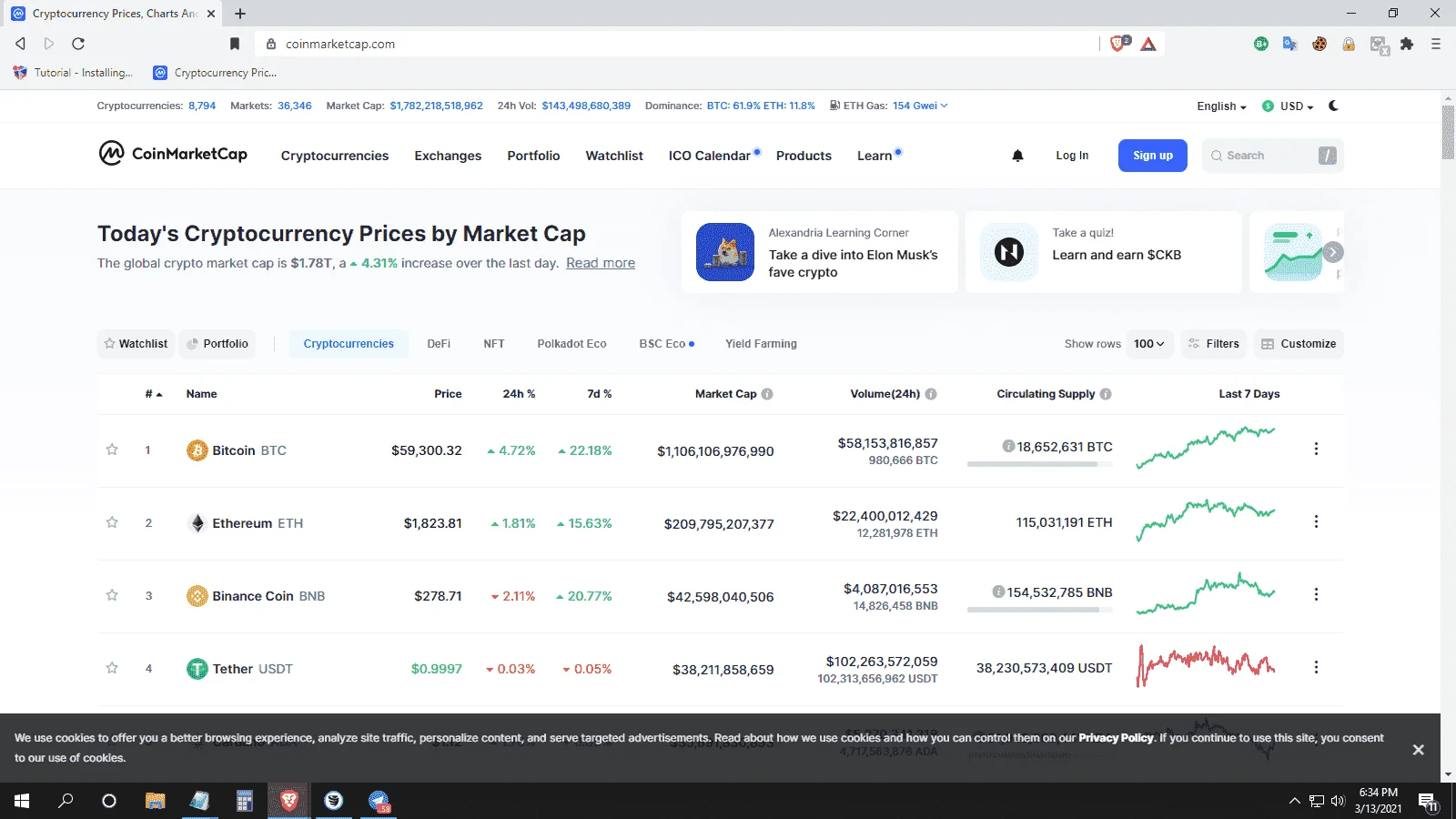Open the Products nav menu
This screenshot has height=819, width=1456.
click(804, 156)
